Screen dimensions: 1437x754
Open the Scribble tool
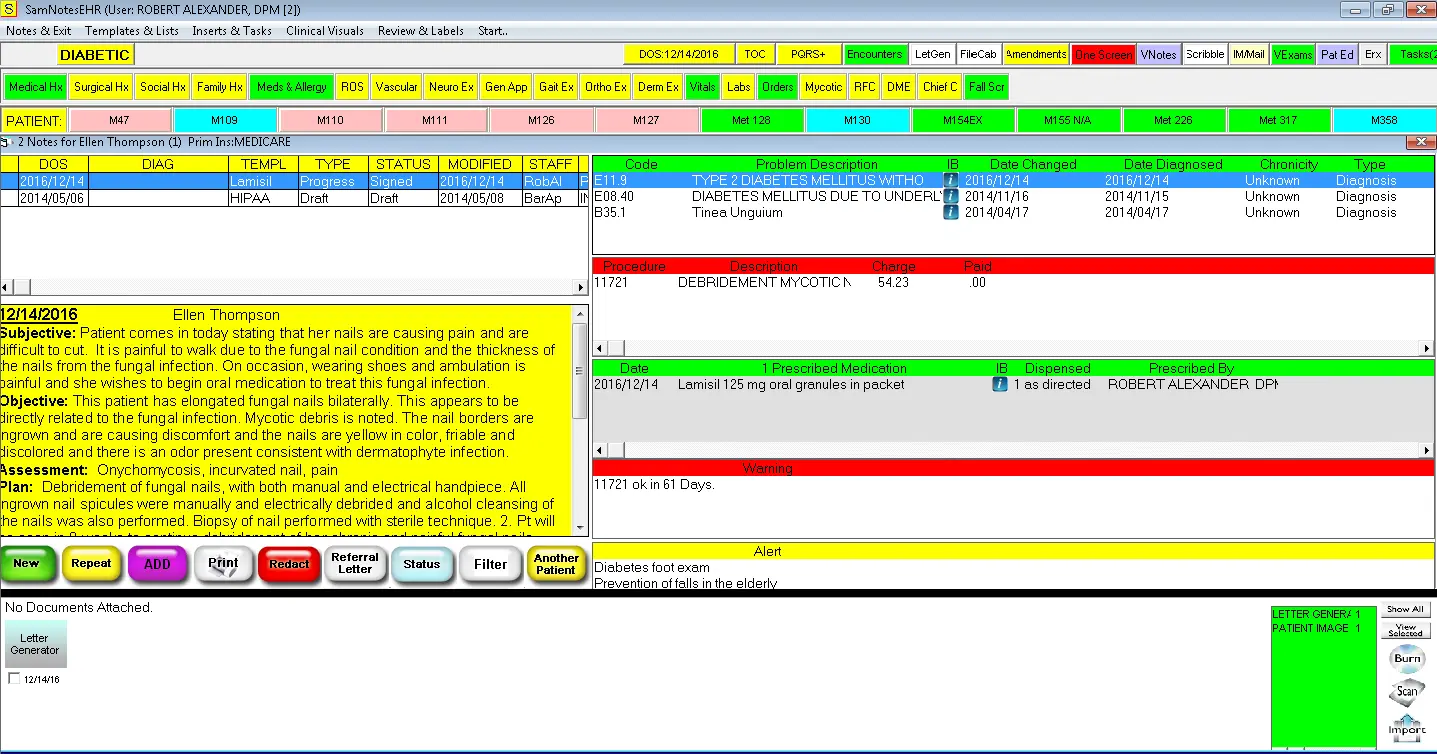pos(1205,55)
